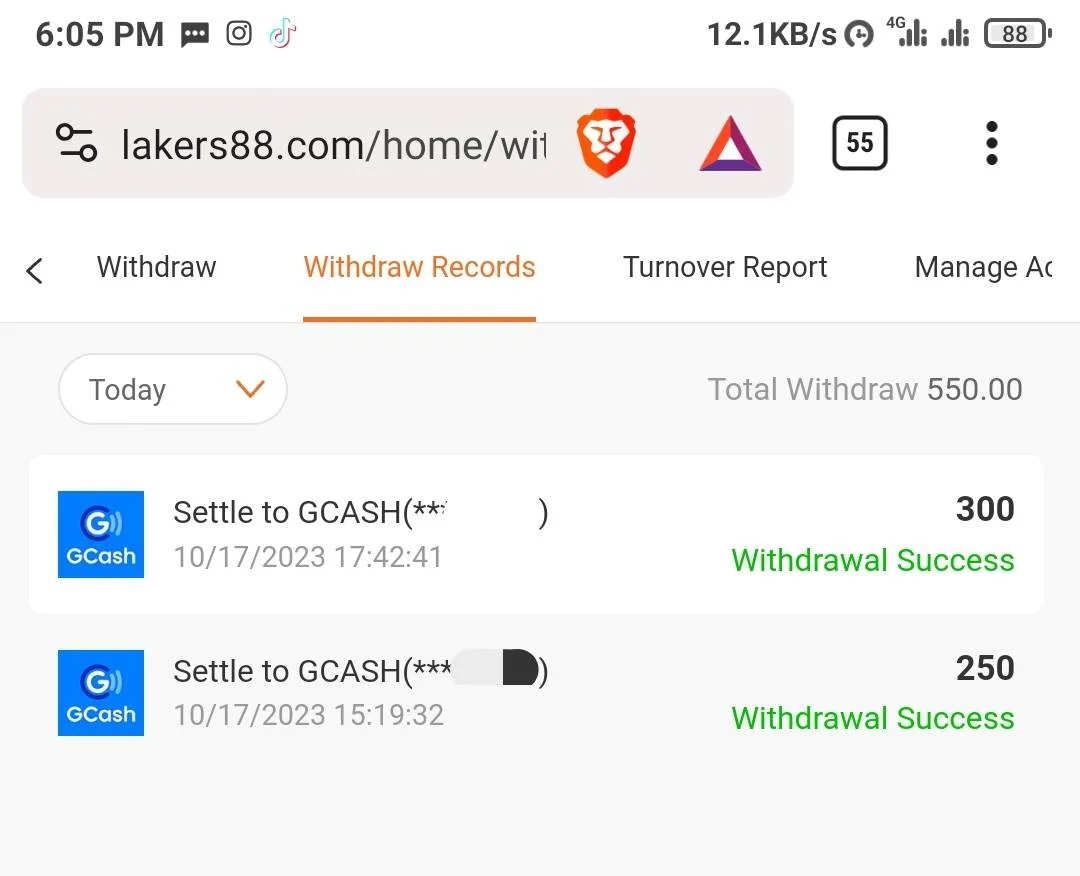Image resolution: width=1080 pixels, height=876 pixels.
Task: Open the Brave Rewards triangle icon
Action: click(730, 143)
